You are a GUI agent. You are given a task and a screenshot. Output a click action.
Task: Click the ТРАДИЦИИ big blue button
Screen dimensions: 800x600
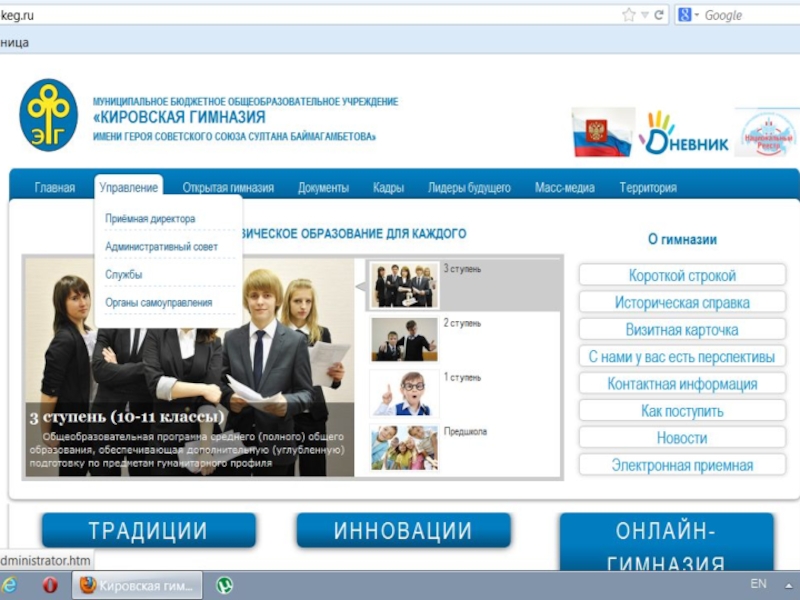[148, 530]
